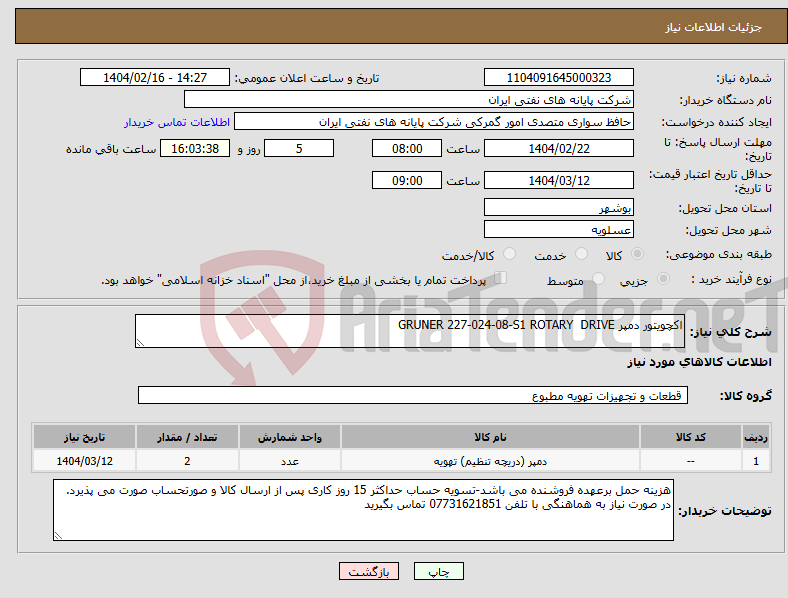Click the resize handle of description textarea
The width and height of the screenshot is (788, 598).
tap(140, 343)
